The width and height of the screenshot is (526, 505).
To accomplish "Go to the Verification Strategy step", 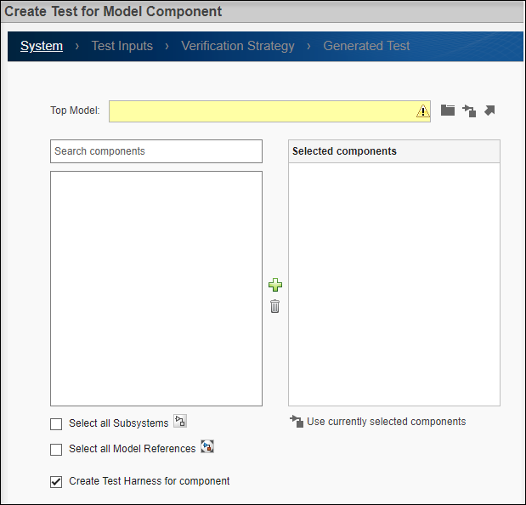I will pyautogui.click(x=238, y=46).
